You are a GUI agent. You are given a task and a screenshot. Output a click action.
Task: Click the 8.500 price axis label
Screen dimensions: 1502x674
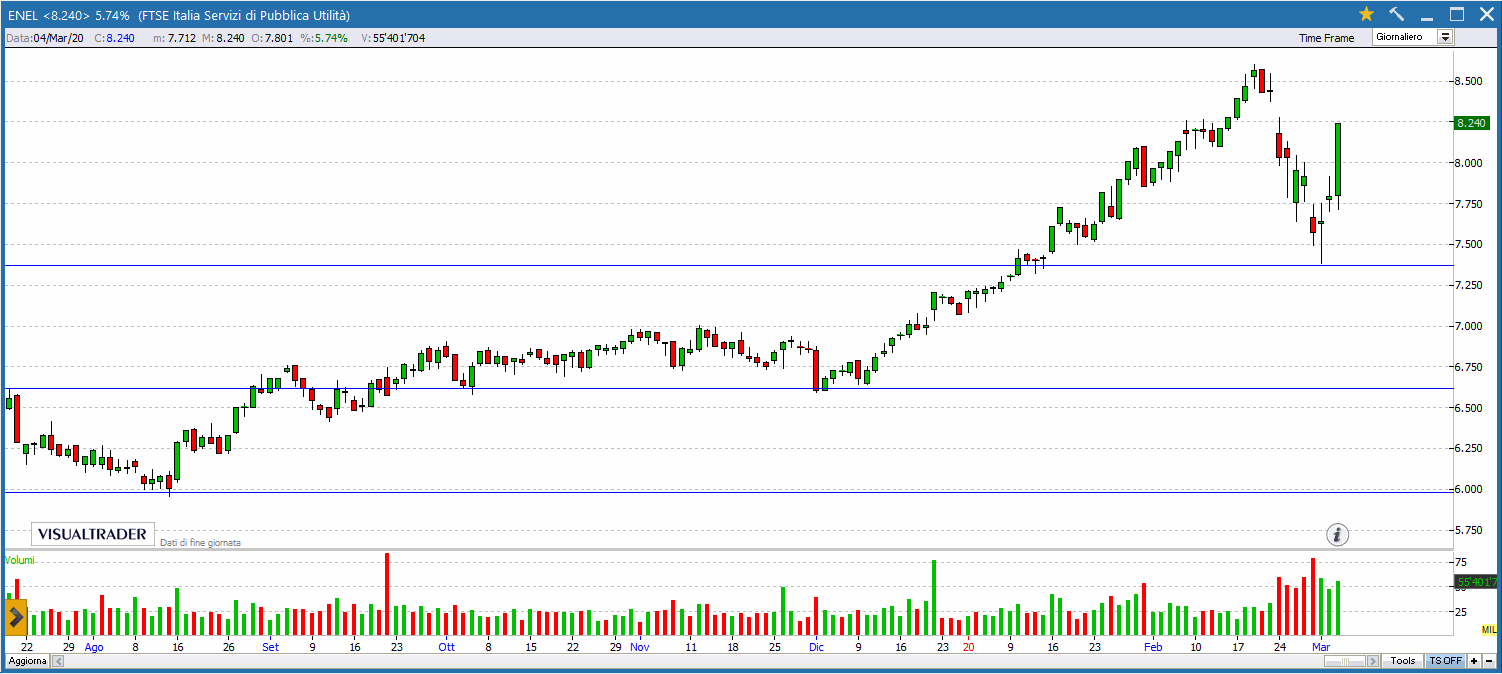[1470, 81]
